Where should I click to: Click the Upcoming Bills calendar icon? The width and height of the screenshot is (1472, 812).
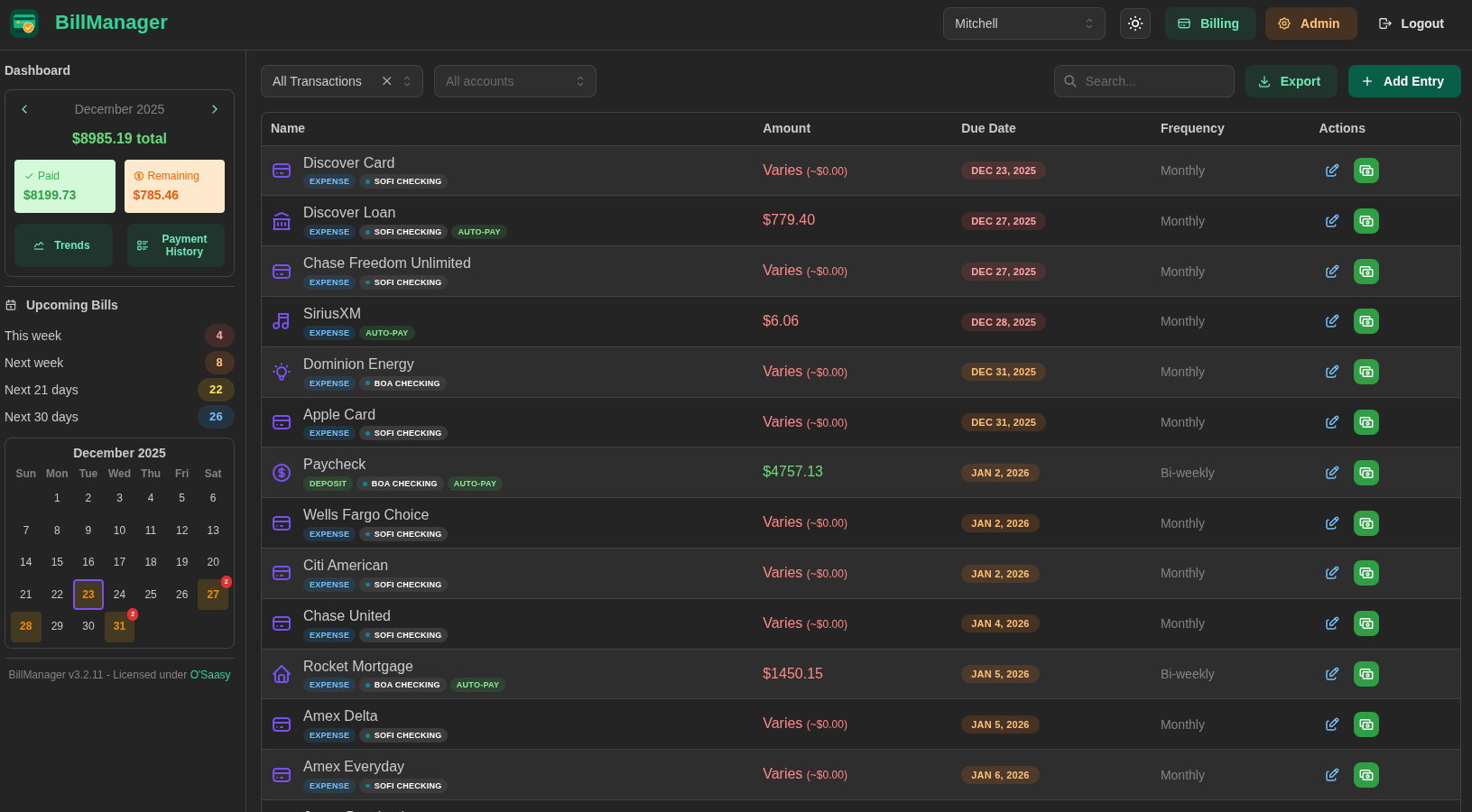(x=11, y=305)
